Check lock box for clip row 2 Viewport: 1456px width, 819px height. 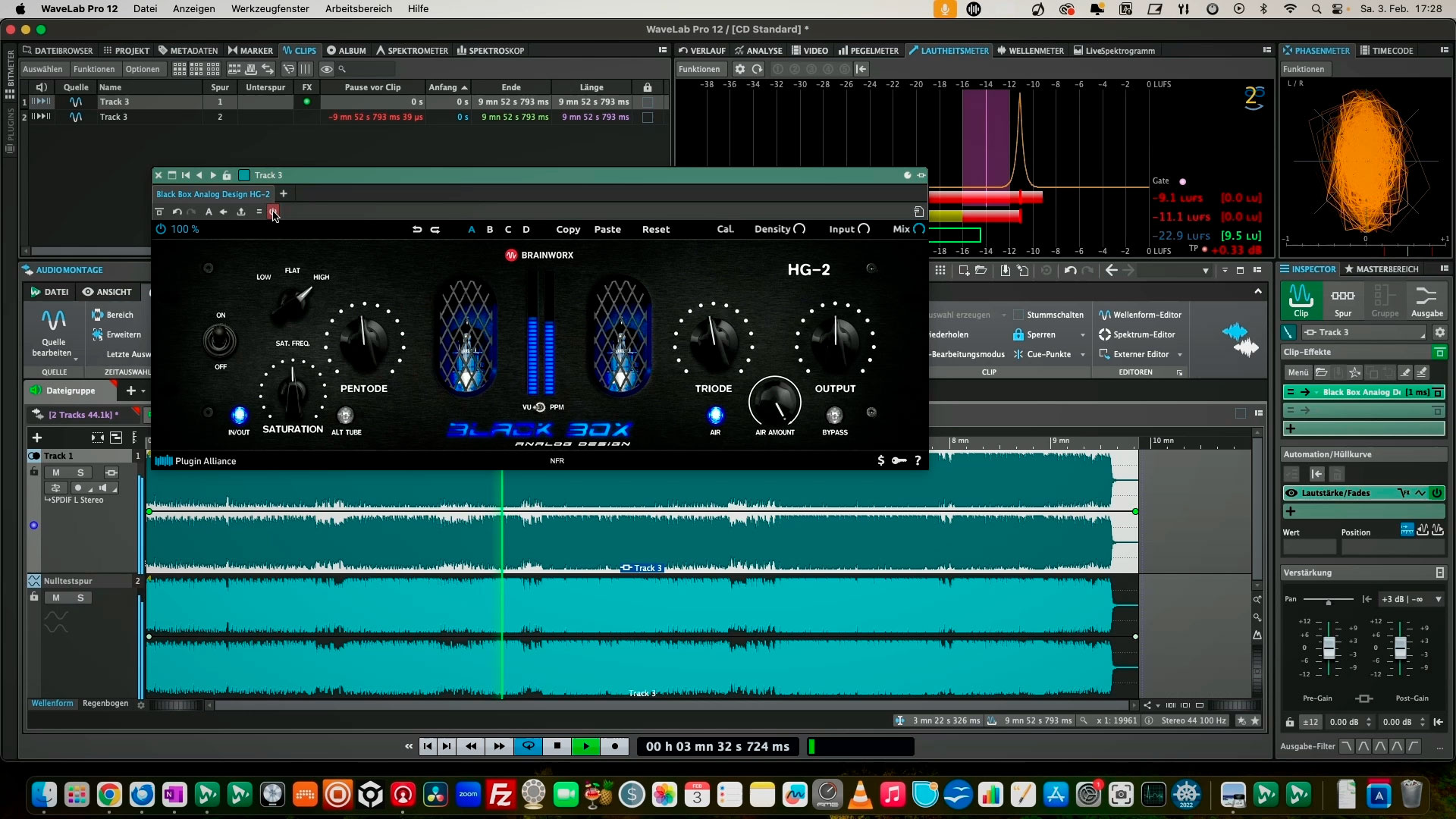tap(648, 117)
